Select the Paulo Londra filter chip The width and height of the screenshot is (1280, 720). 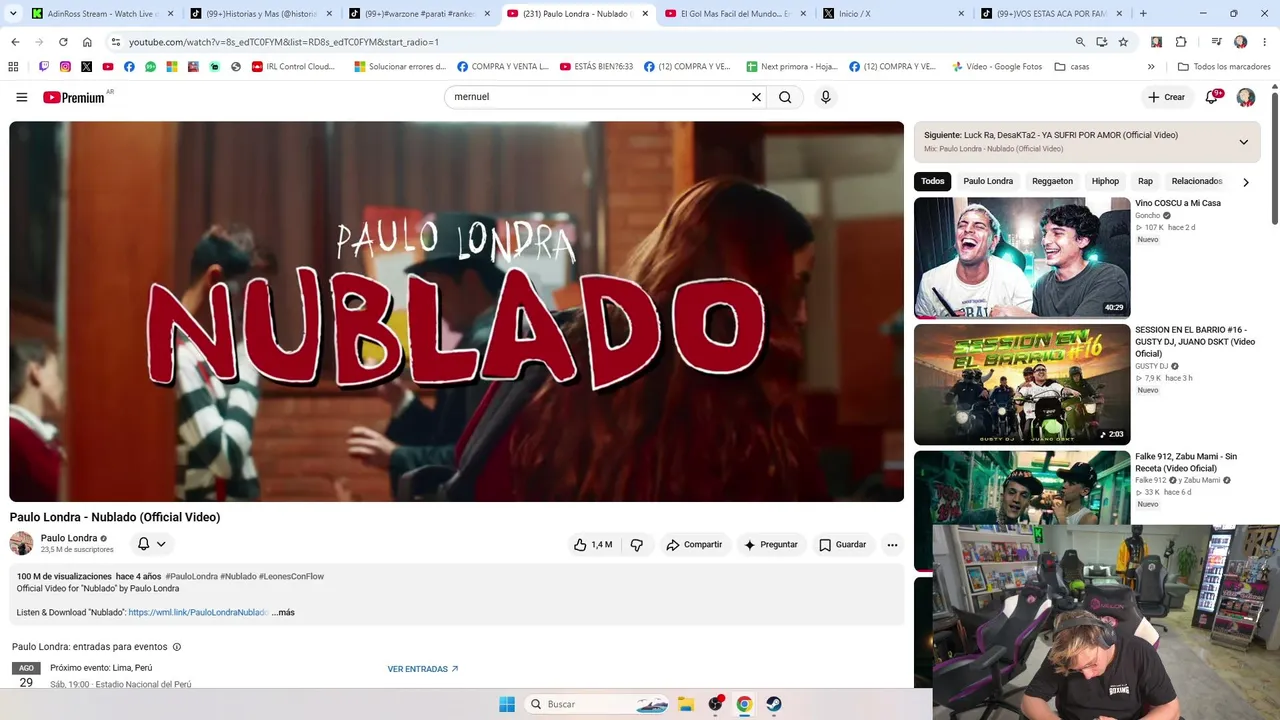988,181
